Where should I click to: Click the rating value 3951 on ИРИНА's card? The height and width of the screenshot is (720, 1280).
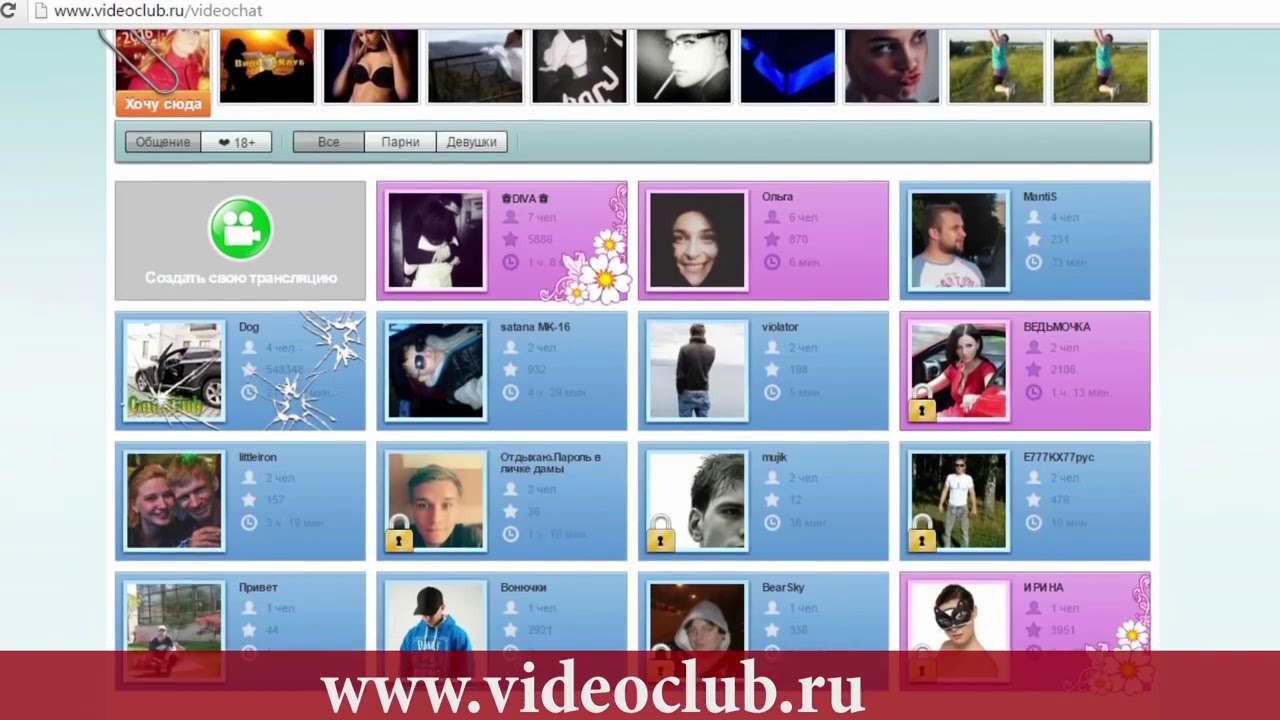click(x=1063, y=630)
